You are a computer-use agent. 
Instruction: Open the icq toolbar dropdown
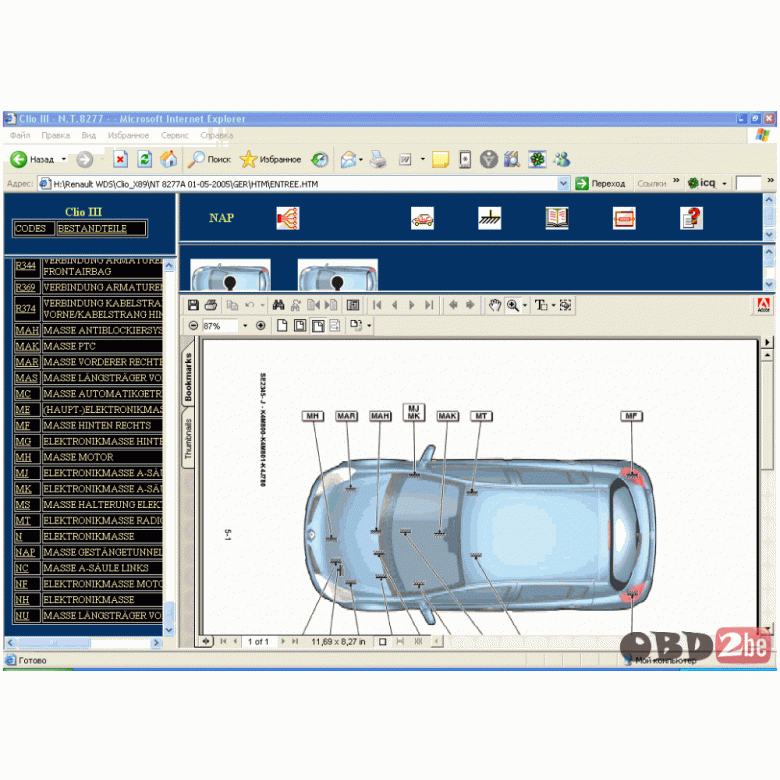pyautogui.click(x=724, y=184)
